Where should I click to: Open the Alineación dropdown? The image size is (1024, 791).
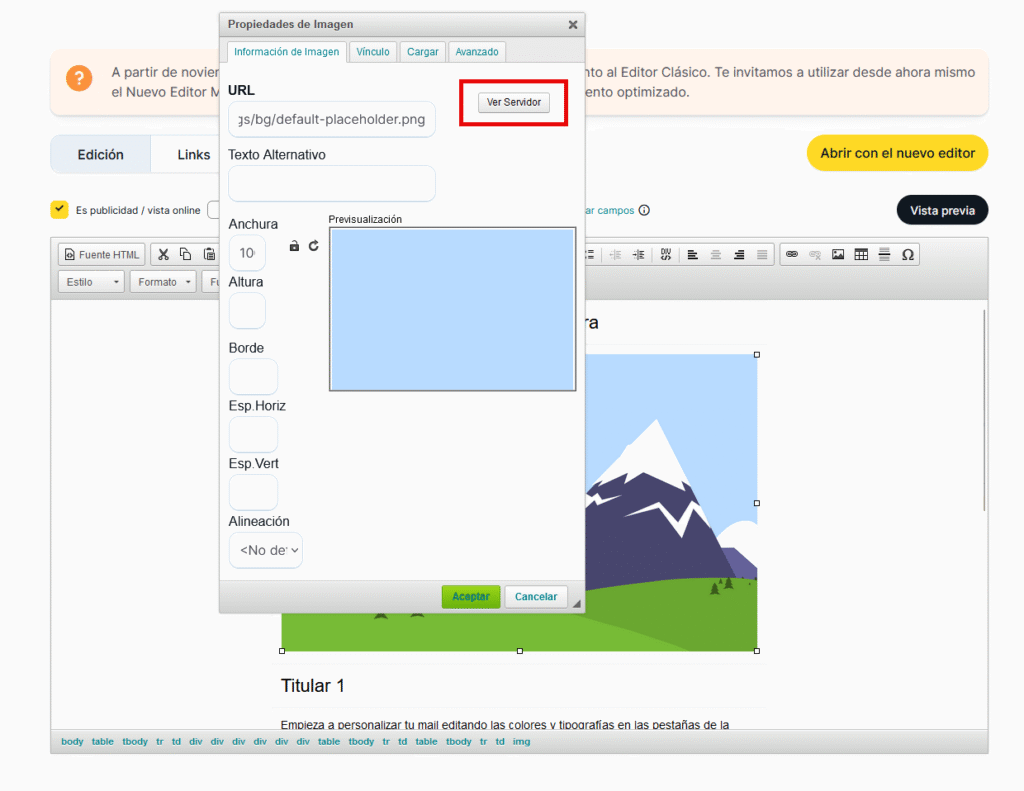[x=265, y=550]
